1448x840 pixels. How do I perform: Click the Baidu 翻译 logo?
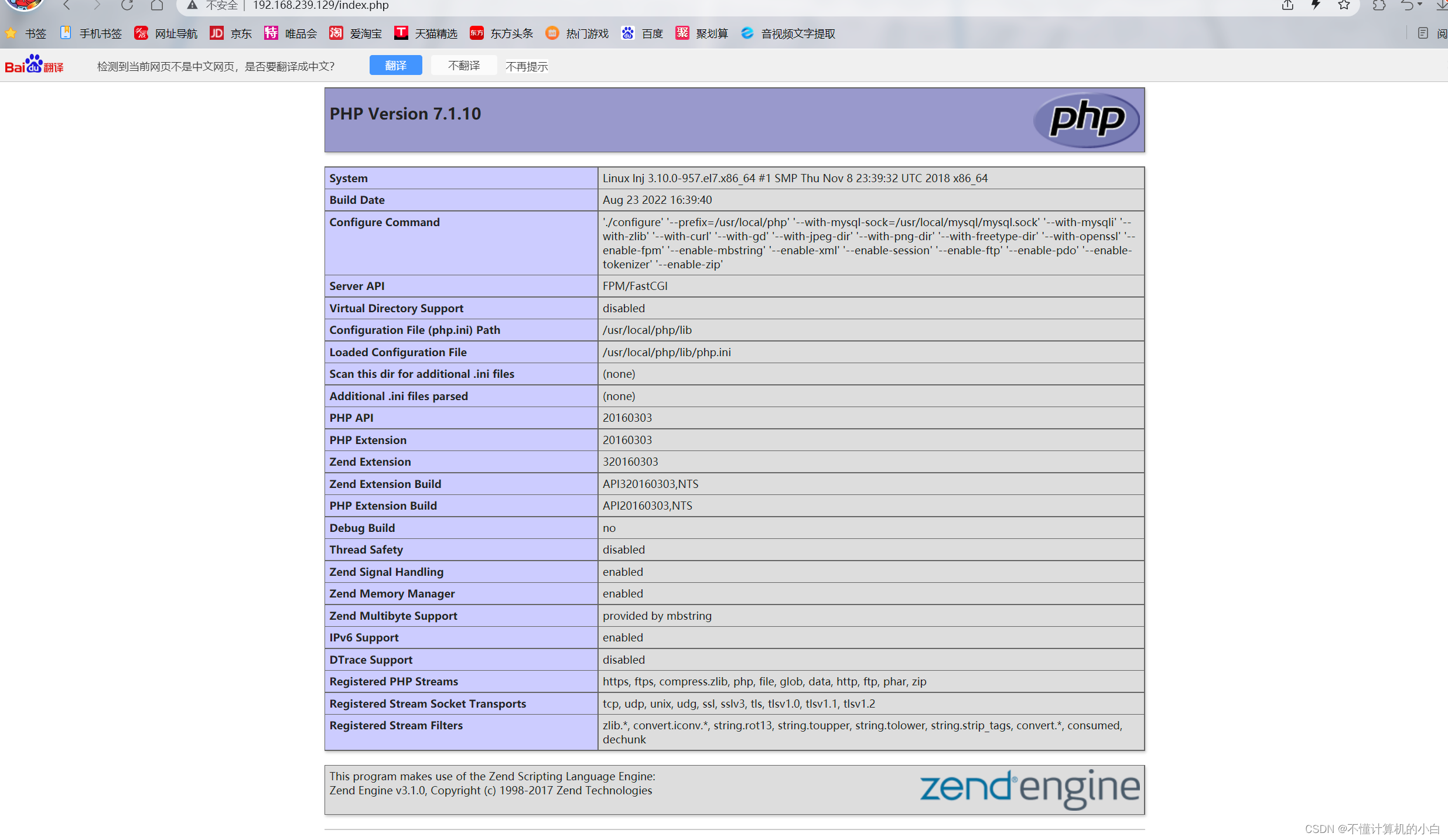(34, 64)
